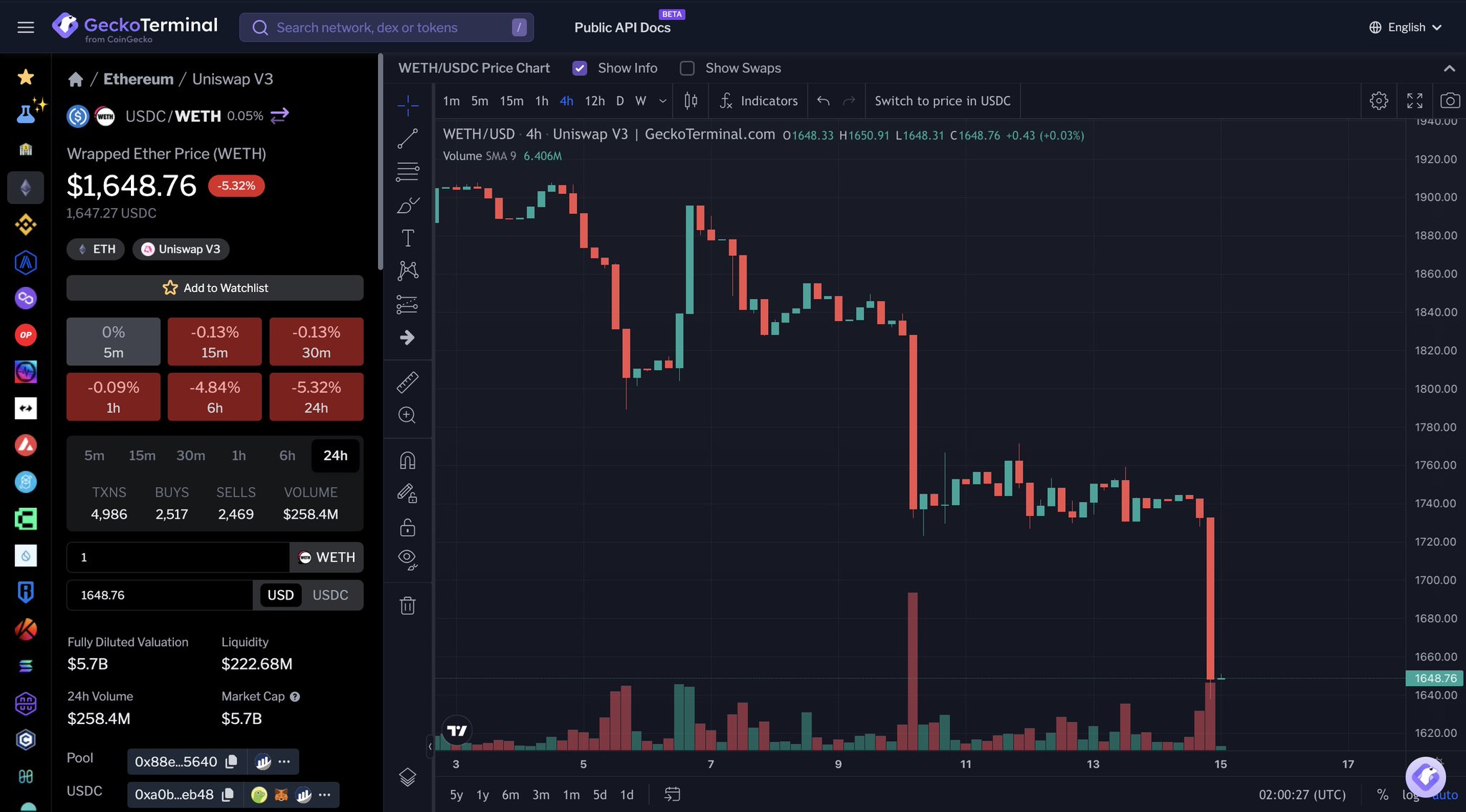Open the English language dropdown
The image size is (1466, 812).
click(x=1405, y=27)
